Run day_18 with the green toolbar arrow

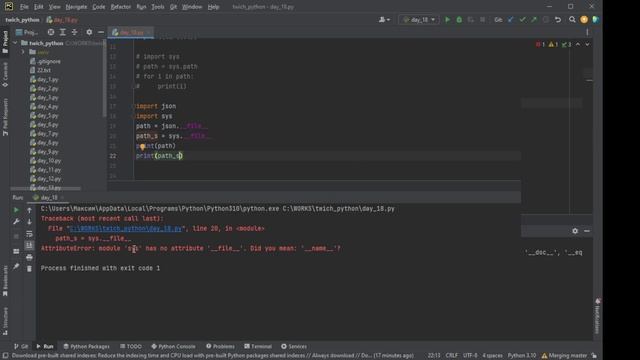click(447, 20)
